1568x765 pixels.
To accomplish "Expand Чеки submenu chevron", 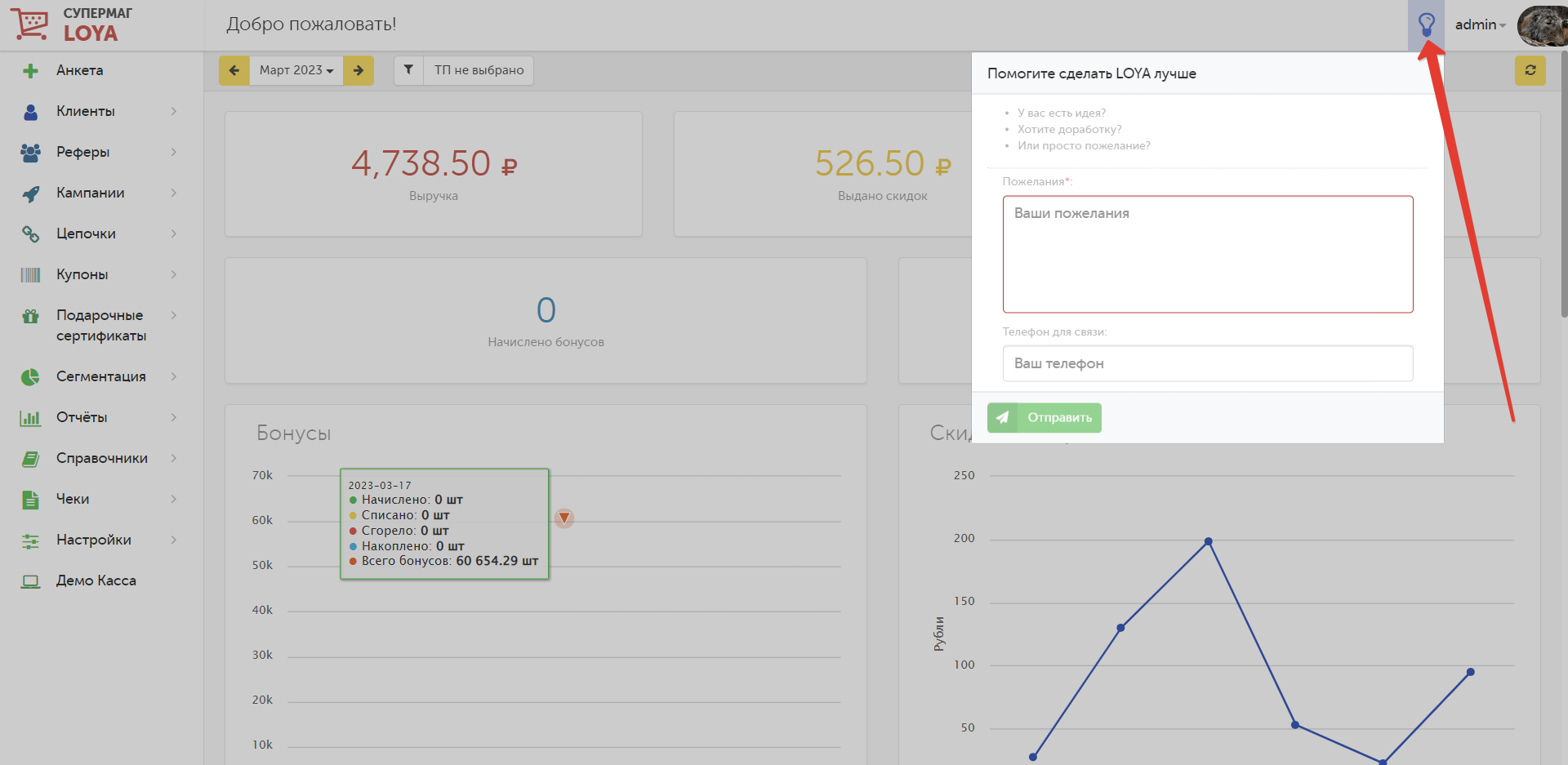I will coord(174,499).
